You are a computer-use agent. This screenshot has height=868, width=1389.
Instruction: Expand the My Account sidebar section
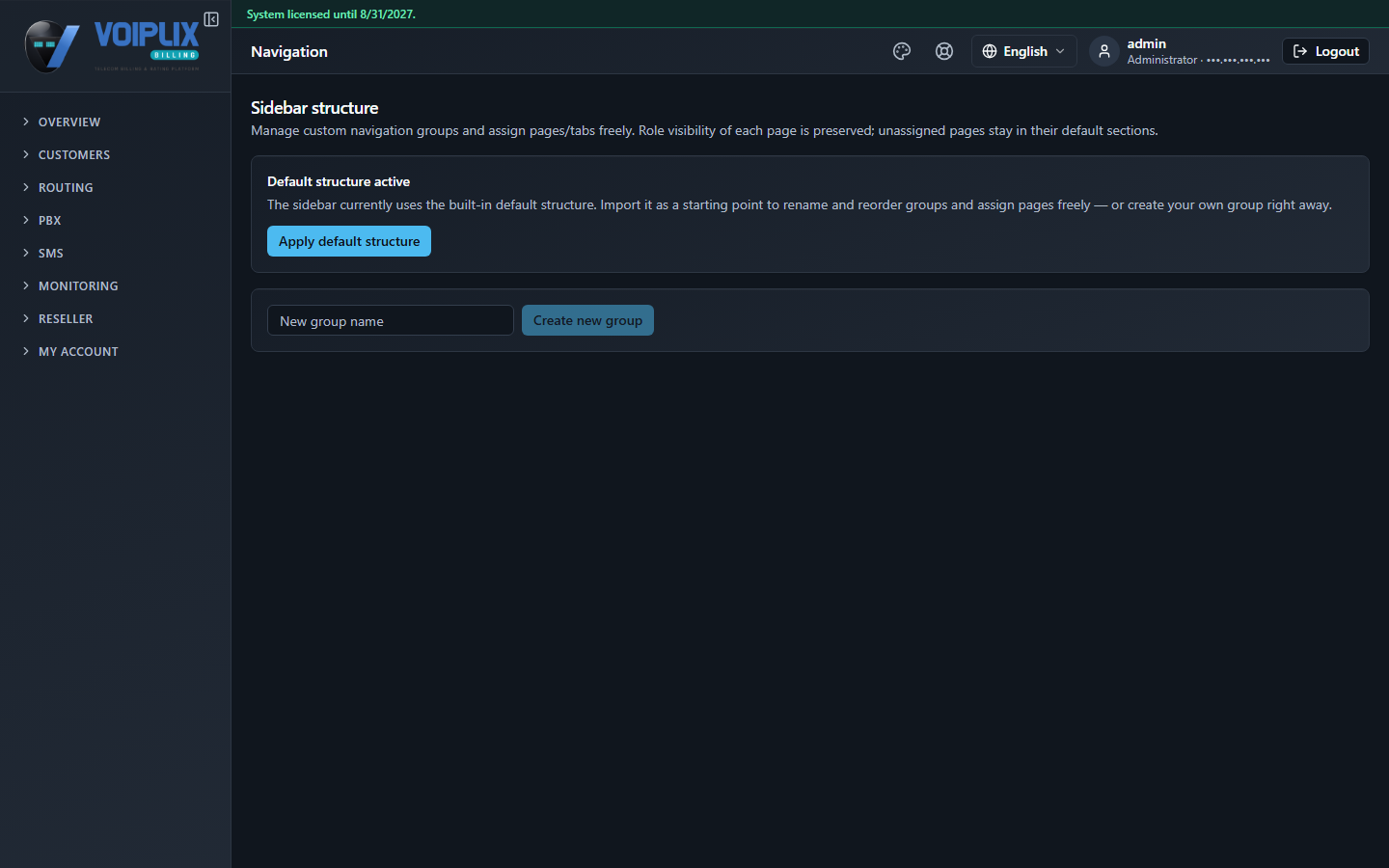(x=116, y=351)
